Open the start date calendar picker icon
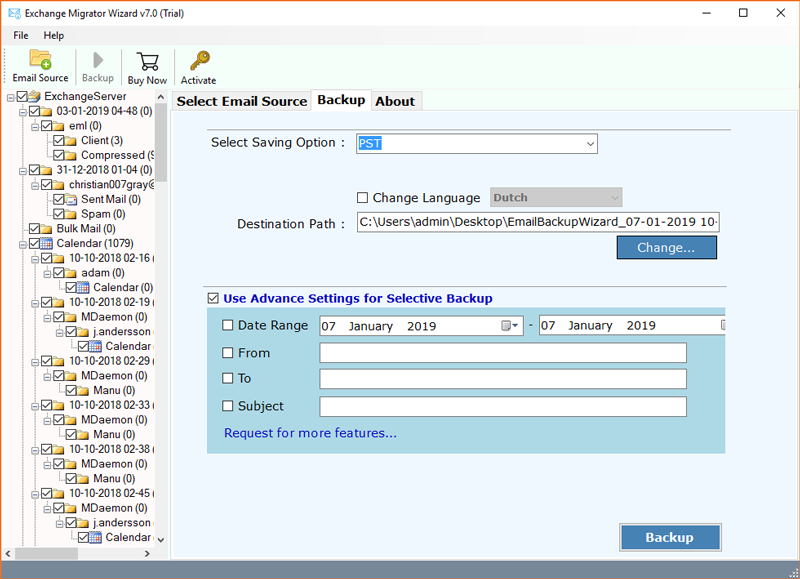Image resolution: width=800 pixels, height=579 pixels. pos(509,325)
